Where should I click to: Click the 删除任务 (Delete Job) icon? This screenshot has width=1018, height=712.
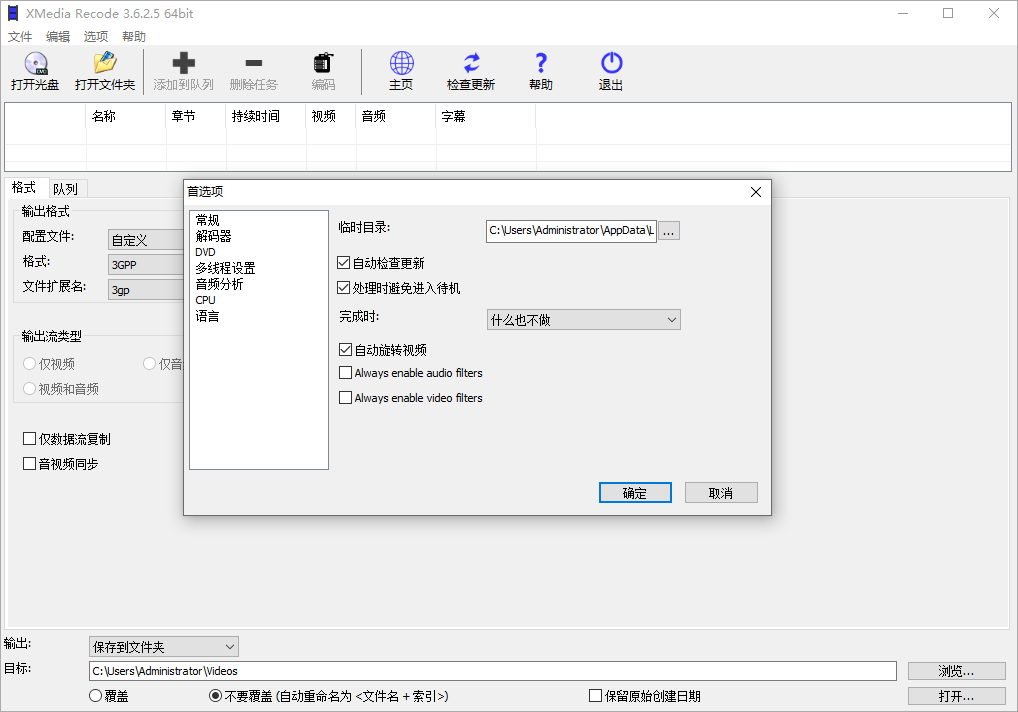point(253,70)
